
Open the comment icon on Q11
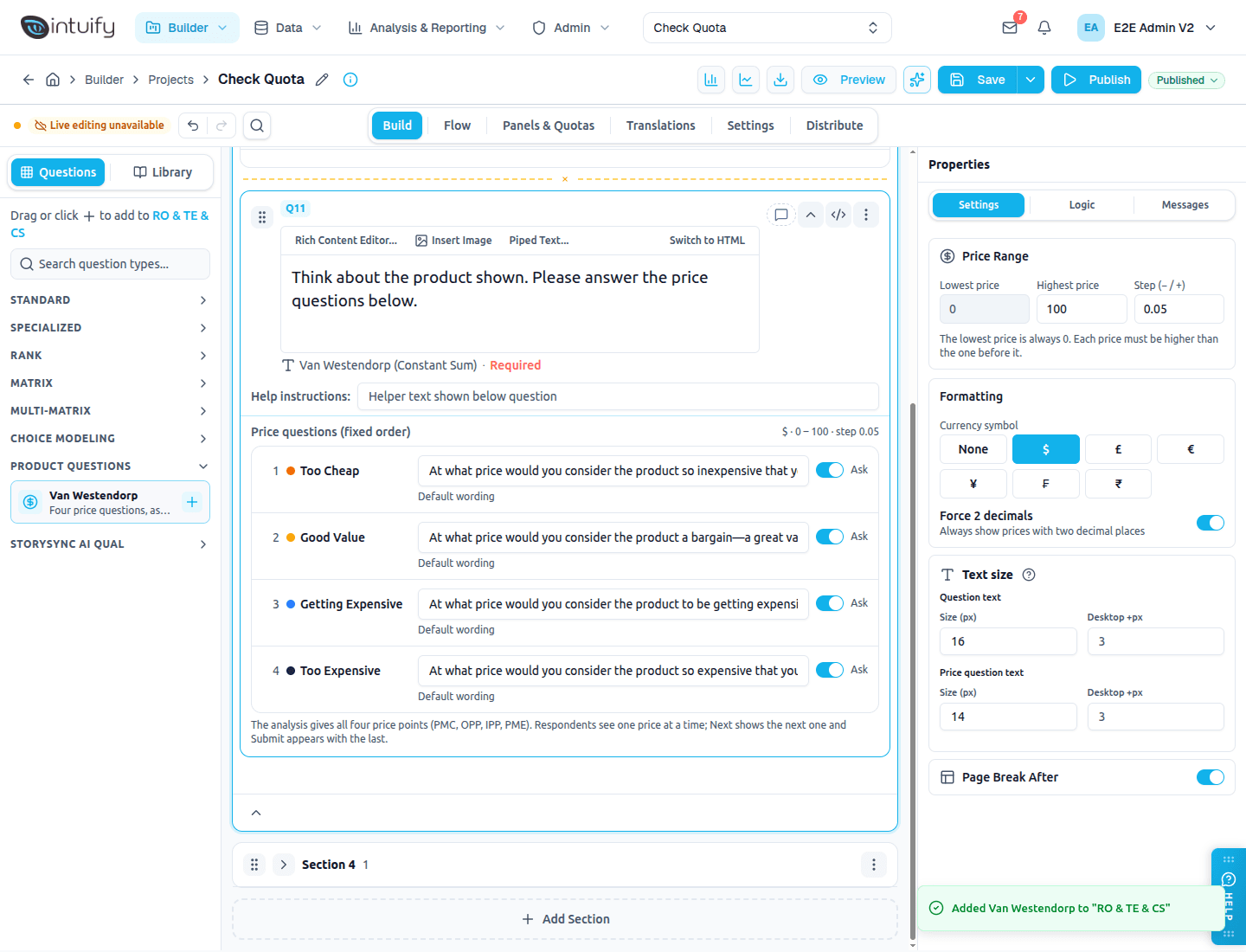(781, 215)
